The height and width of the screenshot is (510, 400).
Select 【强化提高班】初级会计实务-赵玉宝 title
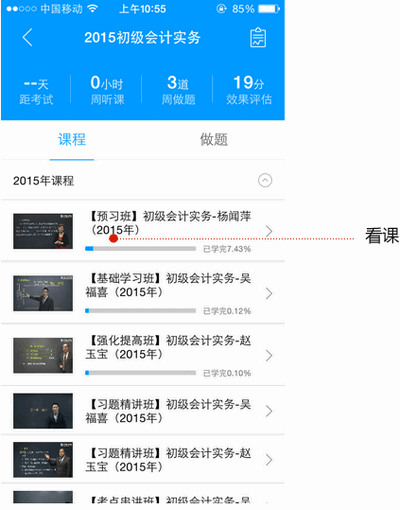pos(168,347)
